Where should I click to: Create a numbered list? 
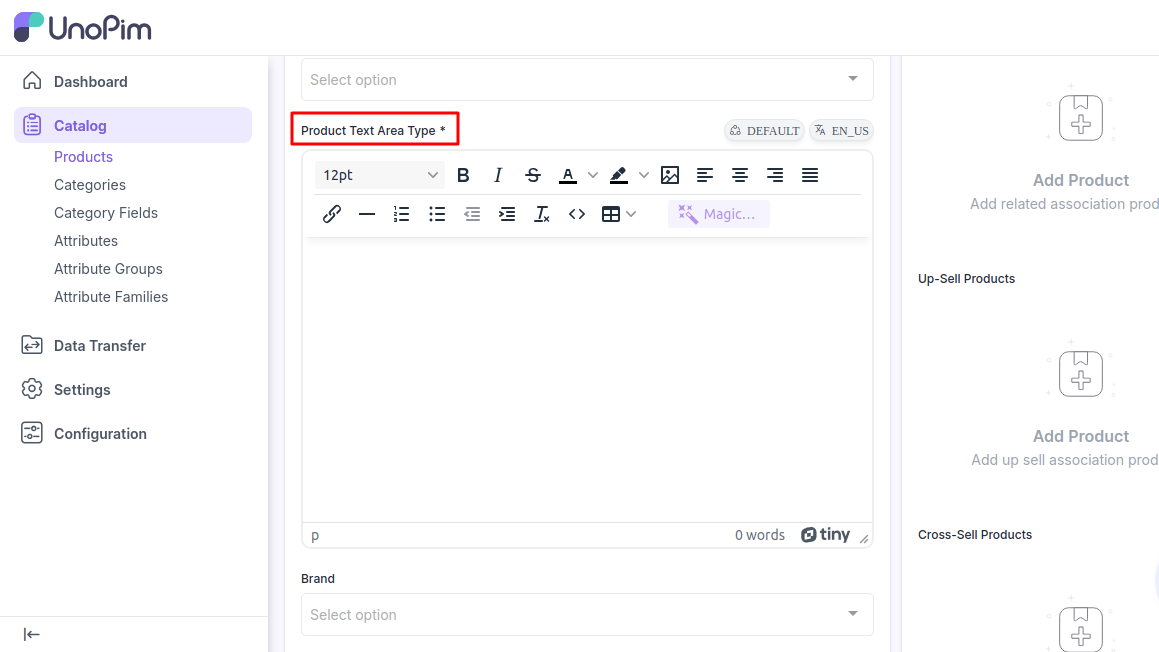point(402,214)
